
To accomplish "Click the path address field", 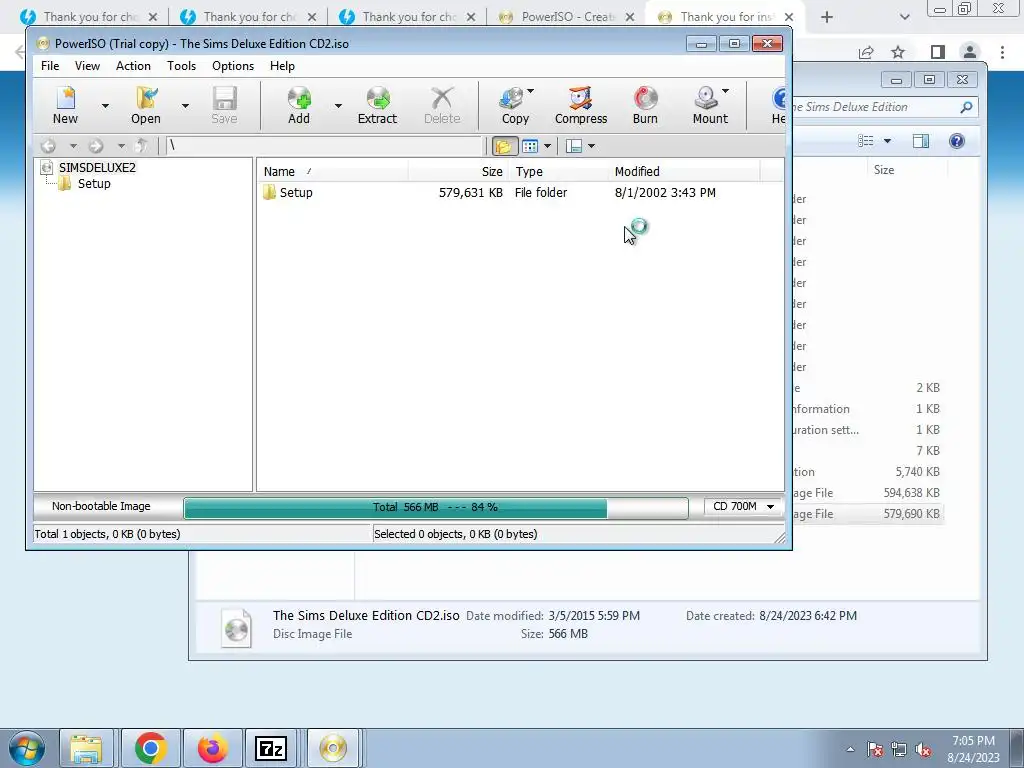I will coord(324,146).
